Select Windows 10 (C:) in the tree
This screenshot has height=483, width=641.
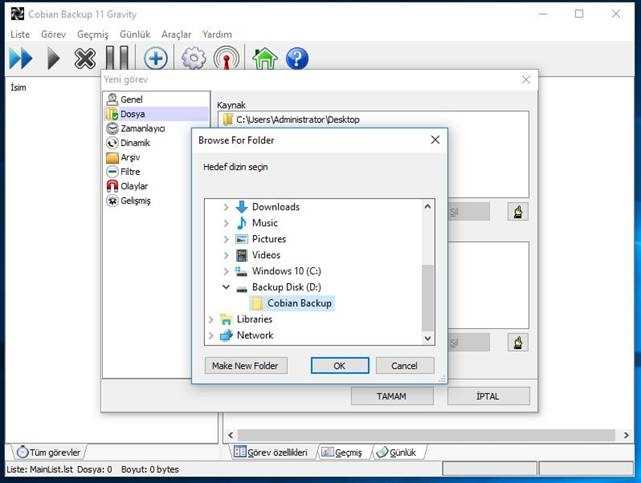coord(286,271)
